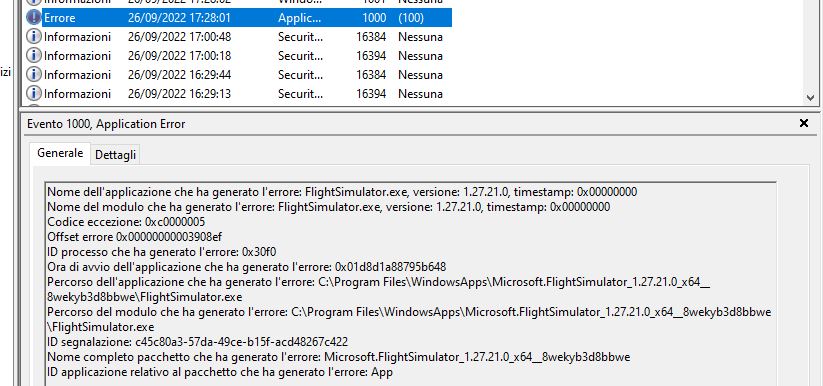Select the Errore 17:28:01 event row
Viewport: 823px width, 386px height.
(x=239, y=18)
